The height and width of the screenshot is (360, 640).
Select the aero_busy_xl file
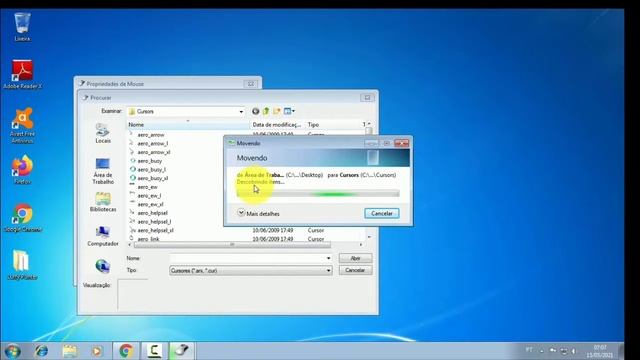[x=152, y=178]
